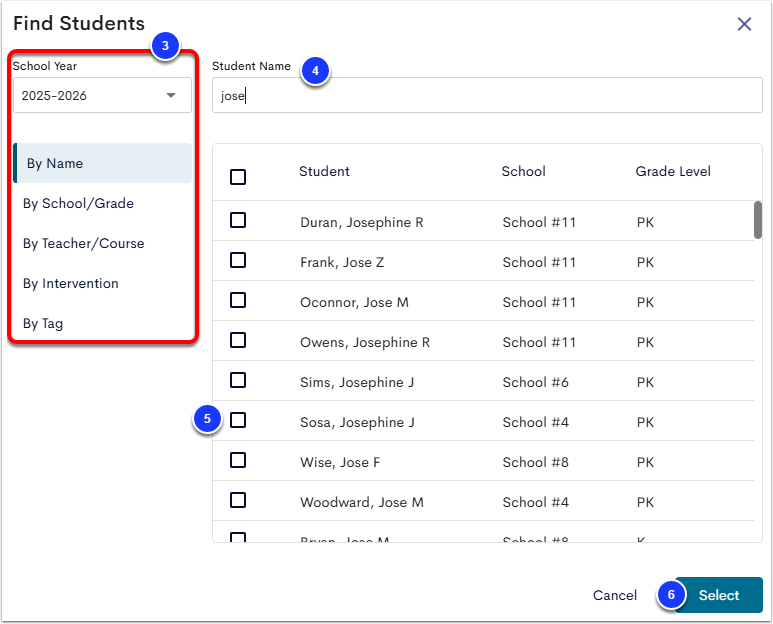
Task: Click the name Woodward, Jose M
Action: [362, 502]
